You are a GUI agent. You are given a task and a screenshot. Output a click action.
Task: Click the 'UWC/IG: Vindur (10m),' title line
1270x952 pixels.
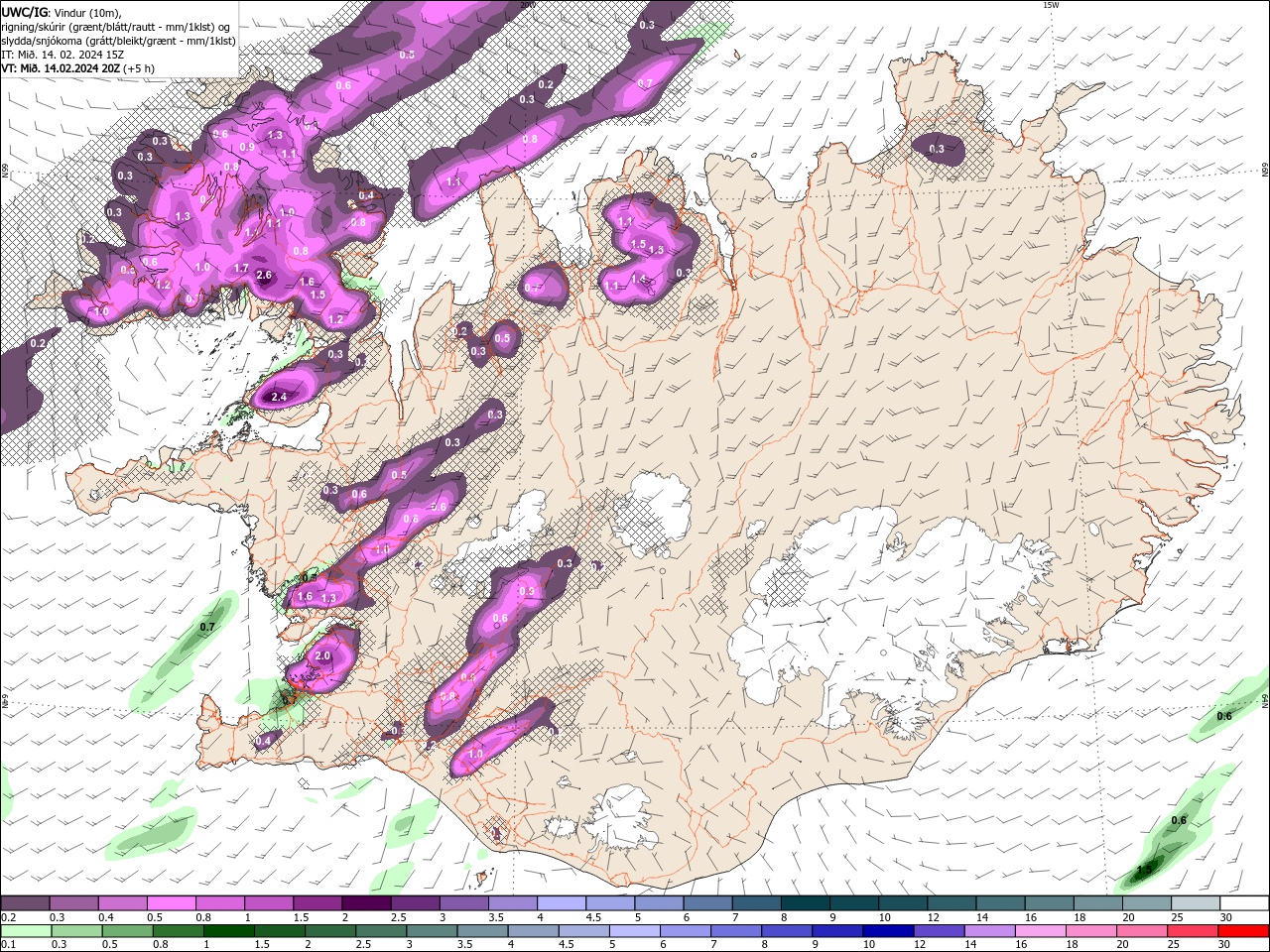[x=62, y=12]
